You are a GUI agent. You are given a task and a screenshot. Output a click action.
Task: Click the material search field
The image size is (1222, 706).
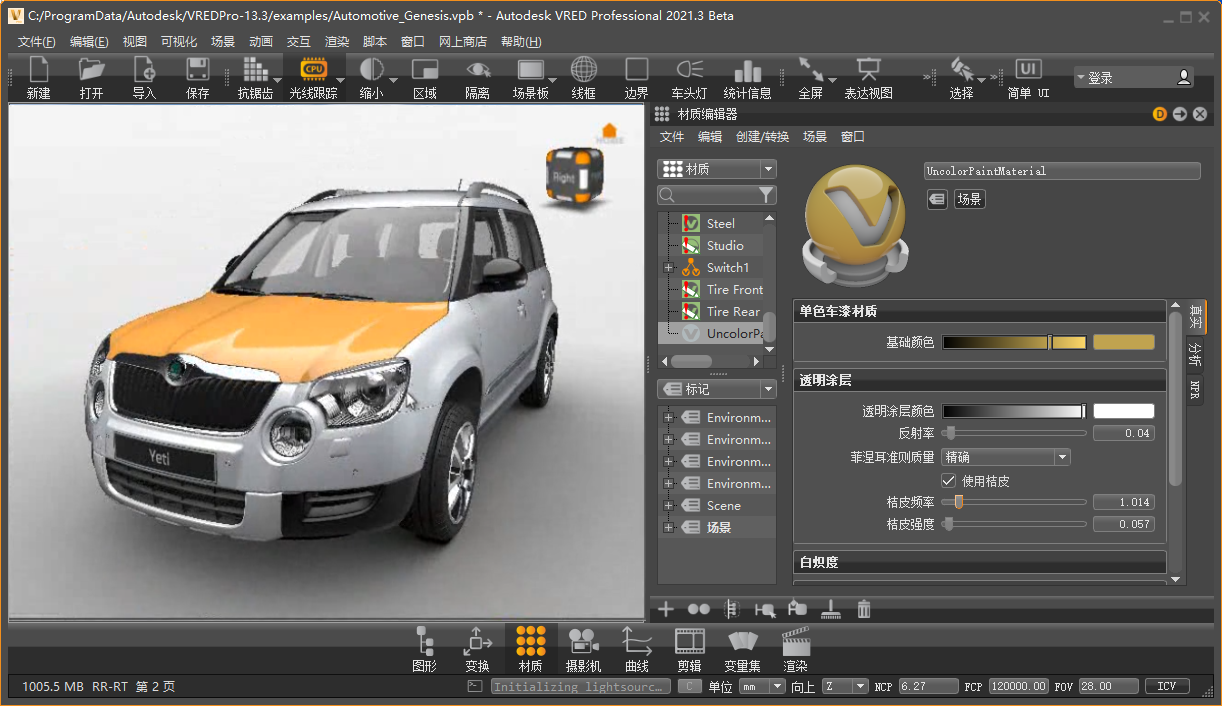coord(708,195)
